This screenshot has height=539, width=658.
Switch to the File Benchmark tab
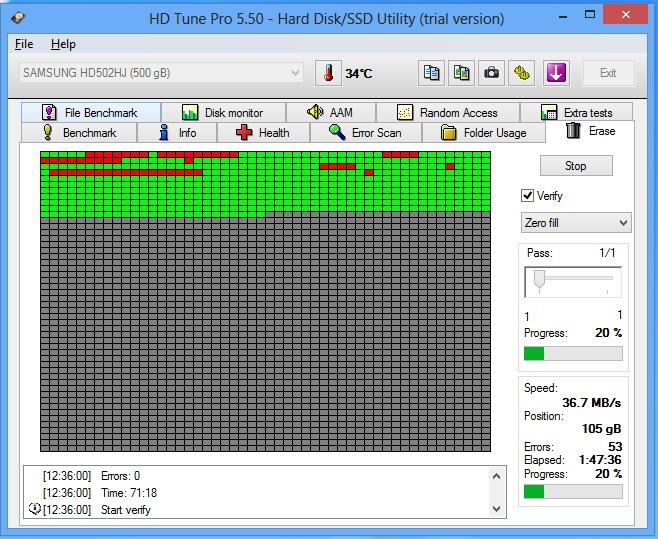pos(91,112)
